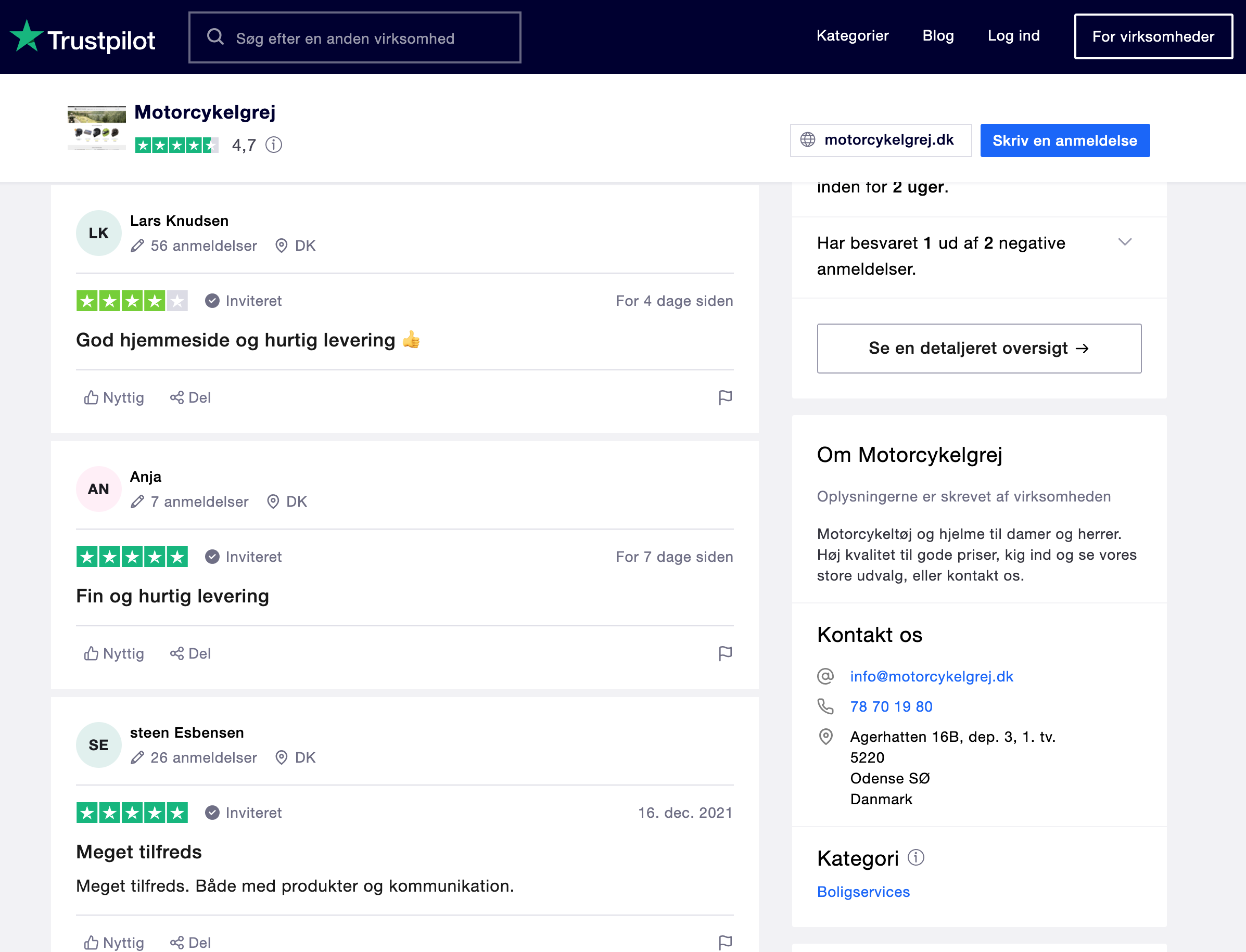
Task: Open Se en detaljeret oversigt
Action: click(x=978, y=349)
